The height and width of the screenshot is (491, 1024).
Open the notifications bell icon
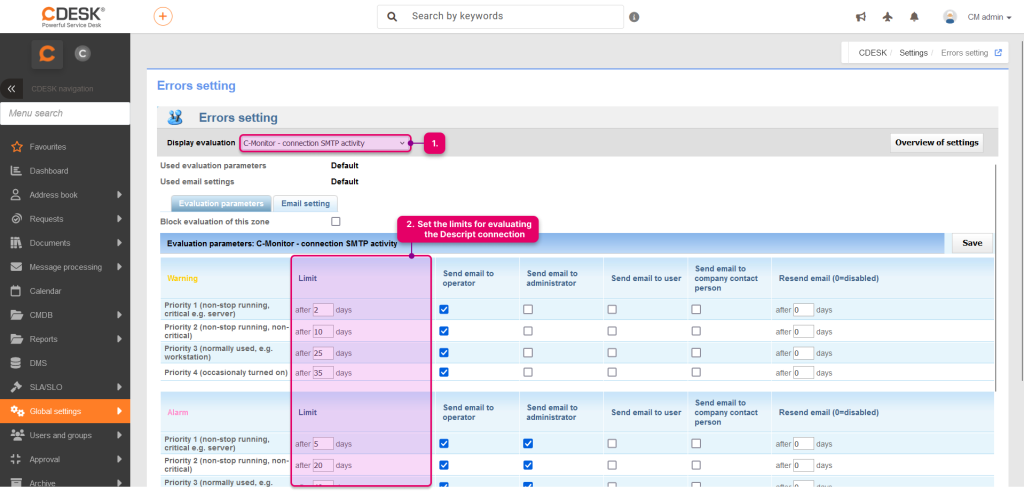[914, 18]
